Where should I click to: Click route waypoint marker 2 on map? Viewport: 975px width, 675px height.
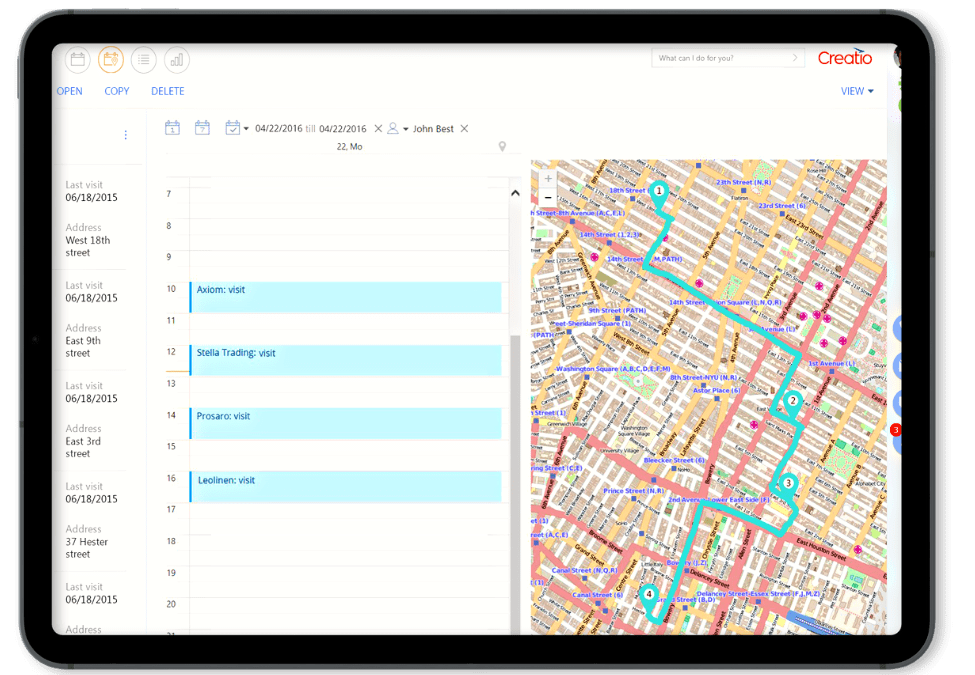coord(792,401)
